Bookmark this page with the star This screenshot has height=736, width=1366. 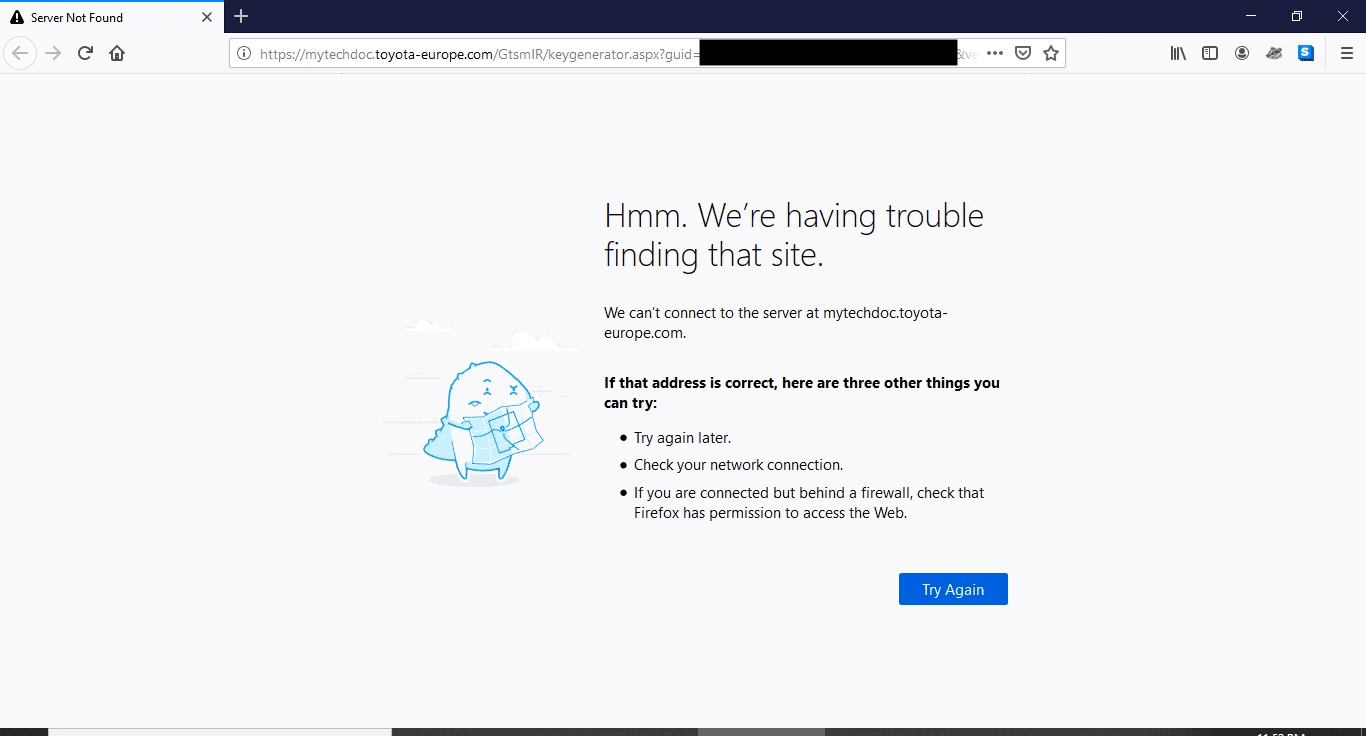(1051, 53)
